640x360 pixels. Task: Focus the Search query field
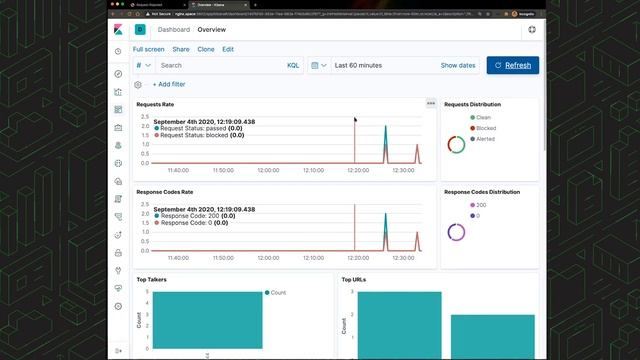[x=220, y=65]
